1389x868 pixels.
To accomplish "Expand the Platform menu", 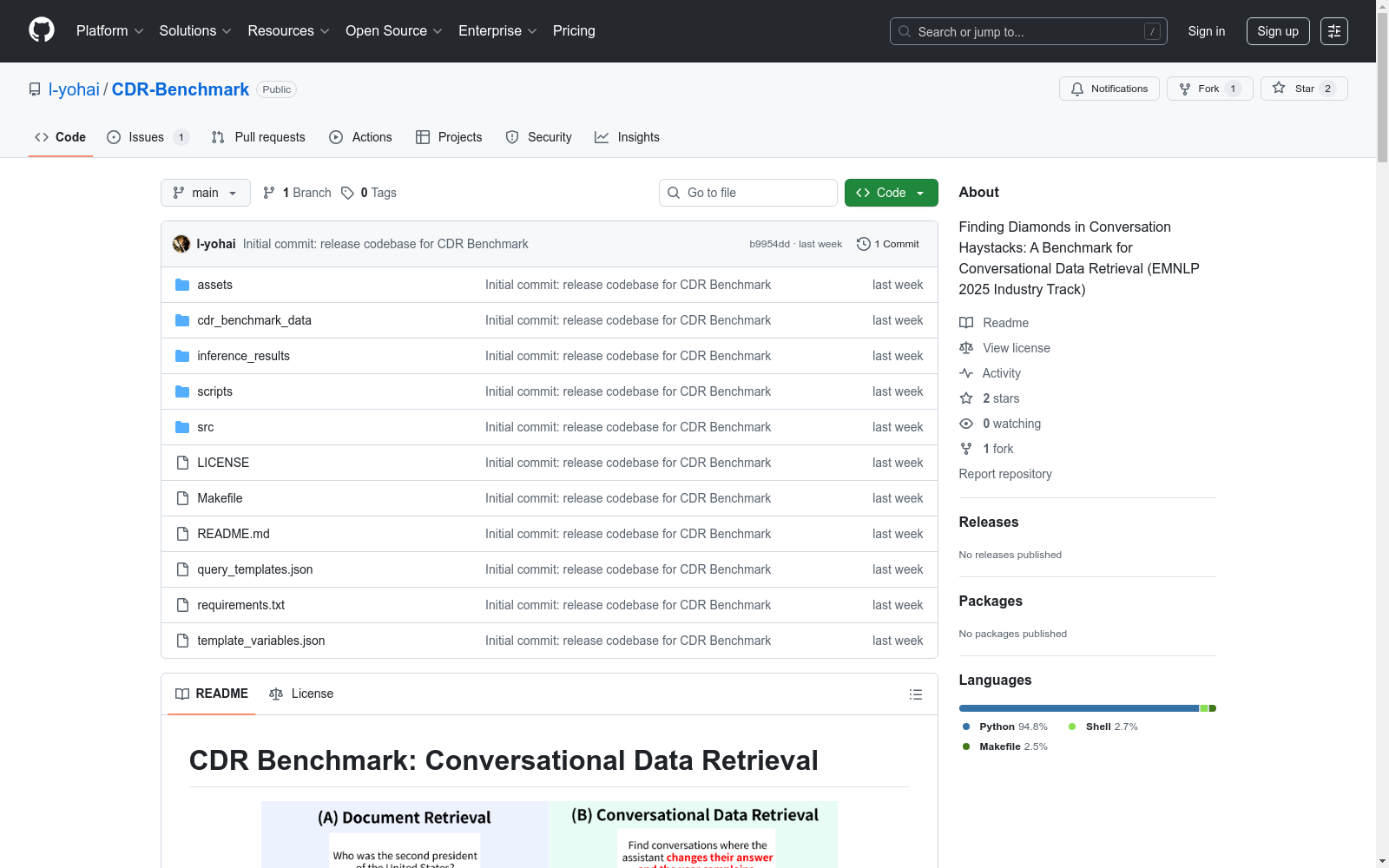I will (x=109, y=31).
